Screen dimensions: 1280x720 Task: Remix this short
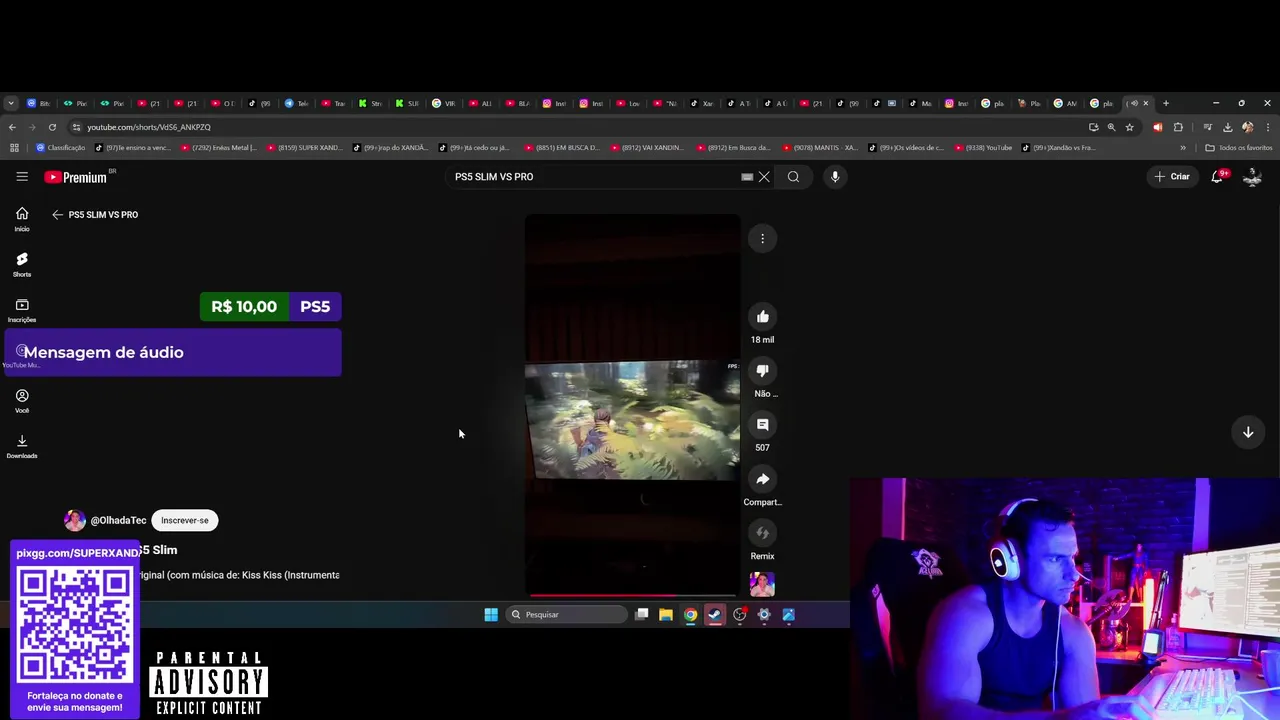762,533
